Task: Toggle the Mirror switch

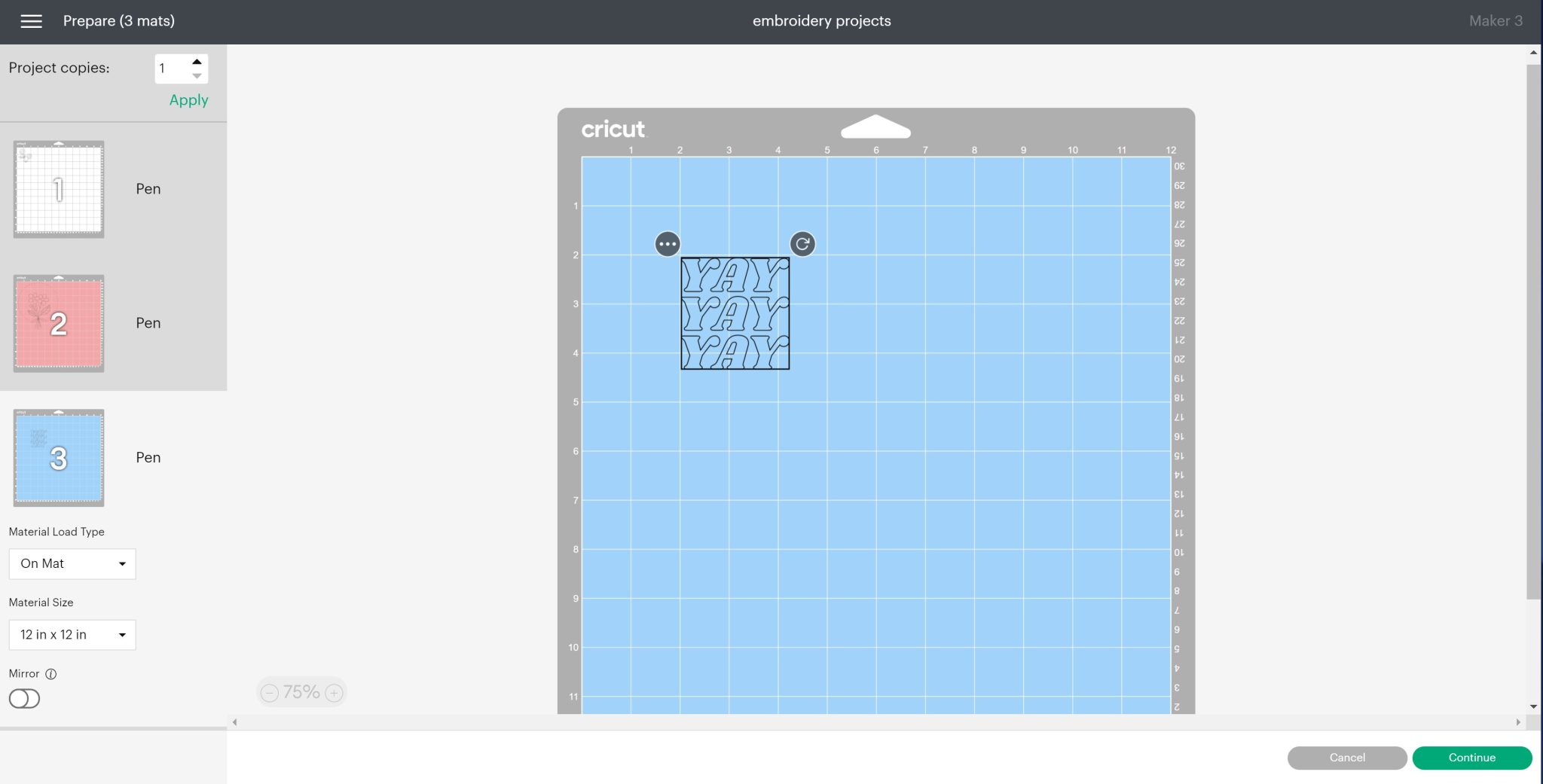Action: tap(24, 699)
